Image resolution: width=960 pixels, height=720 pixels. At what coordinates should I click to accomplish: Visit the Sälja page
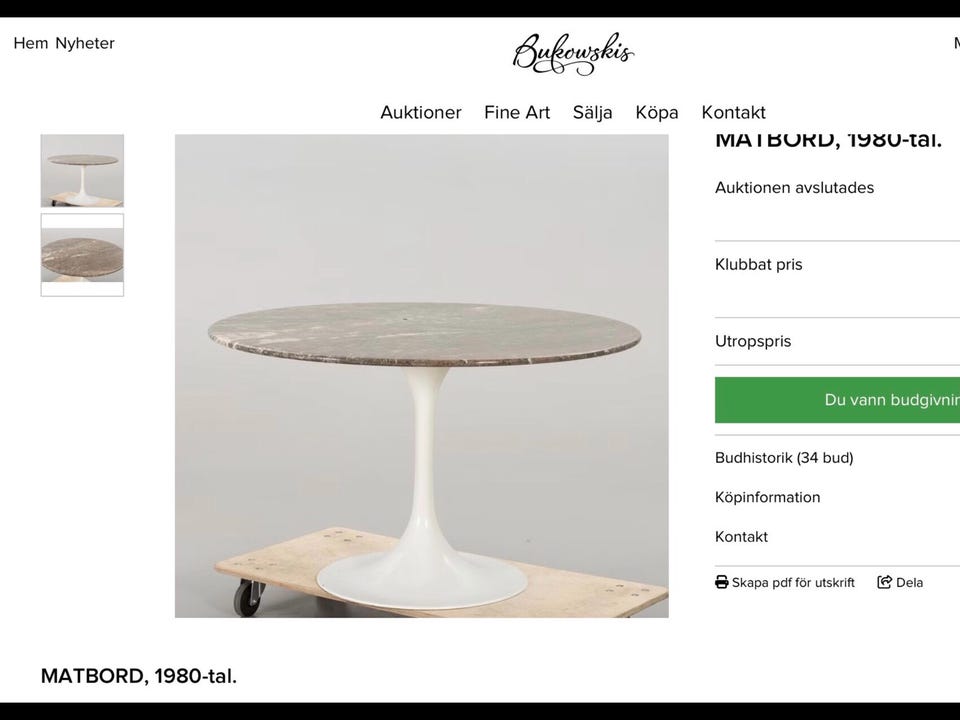coord(592,112)
